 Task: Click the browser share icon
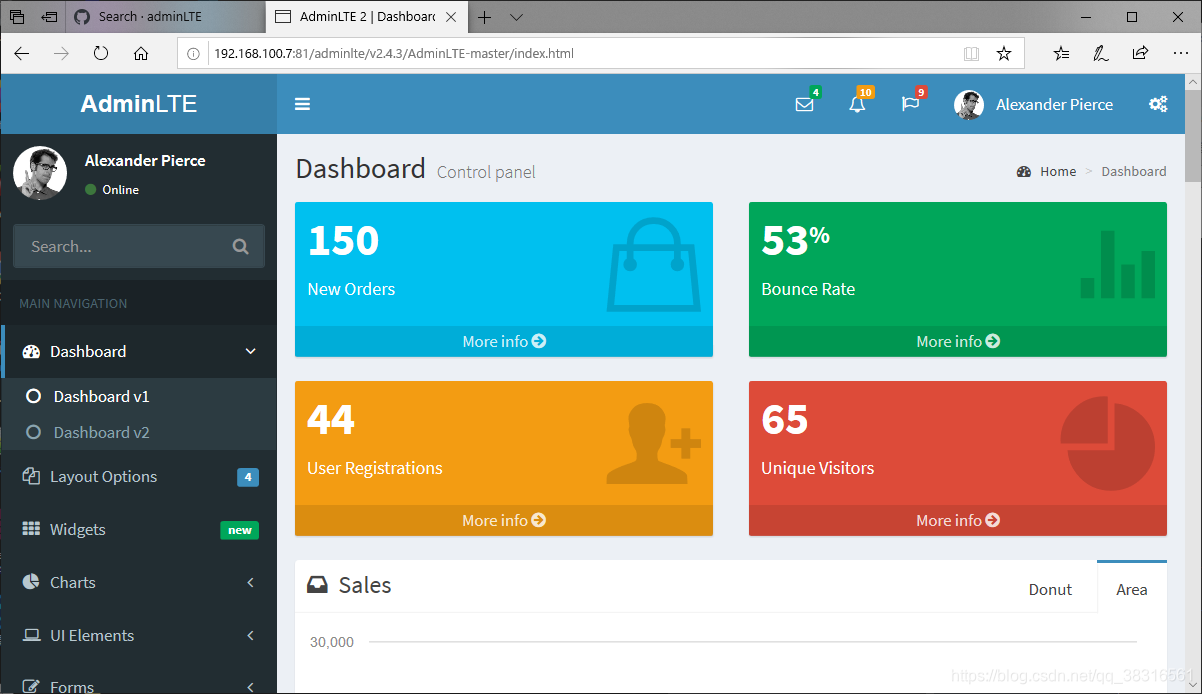tap(1140, 53)
